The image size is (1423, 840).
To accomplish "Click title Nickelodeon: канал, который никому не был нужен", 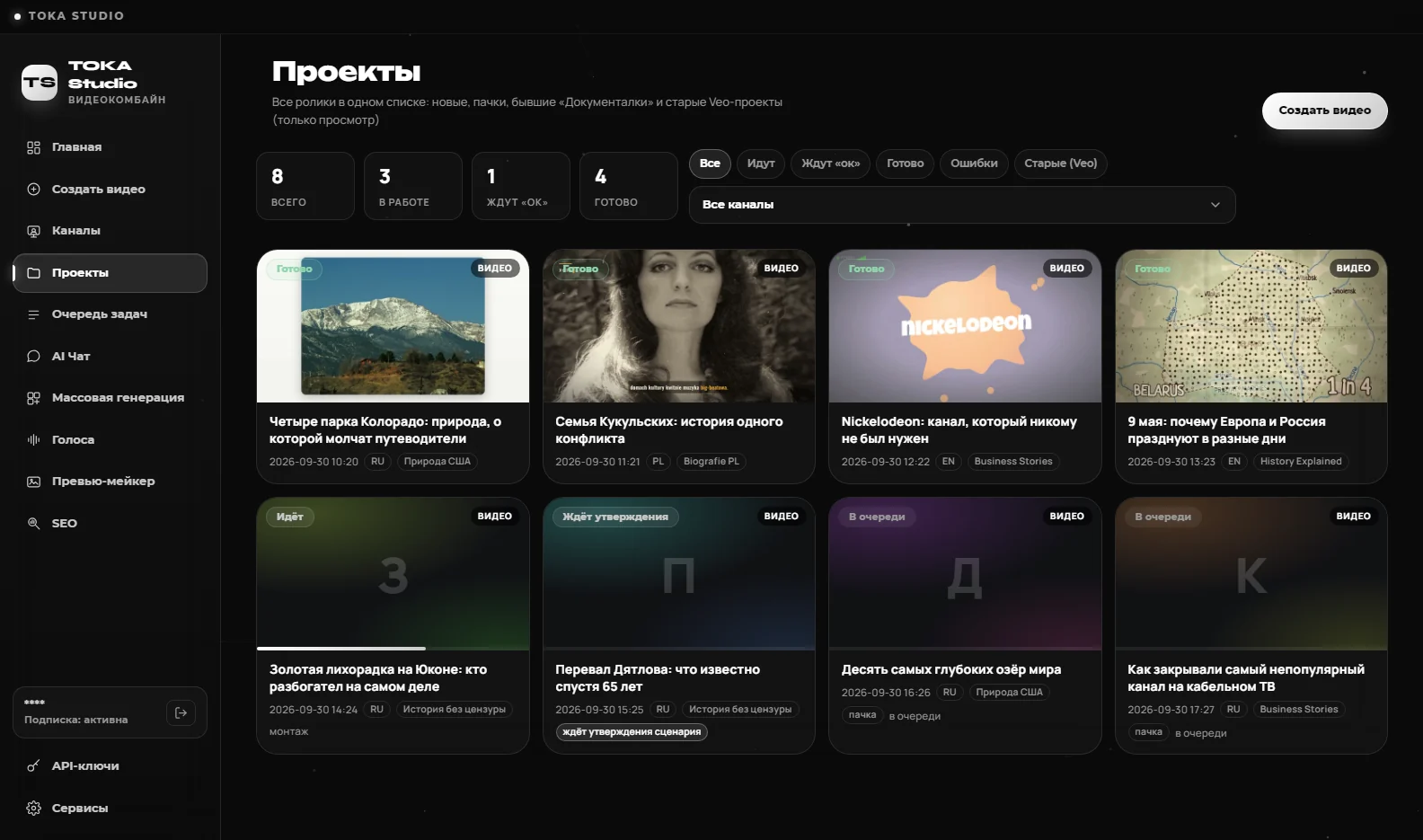I will 959,430.
